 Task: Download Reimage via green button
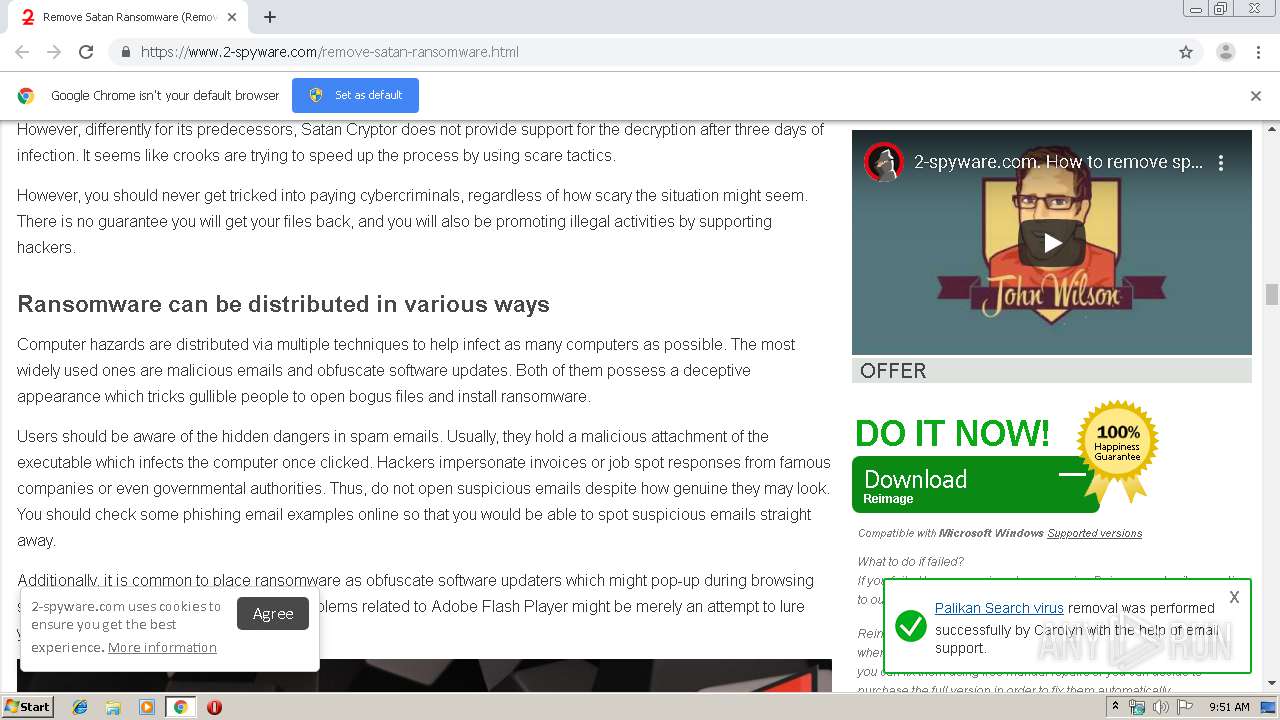pos(975,484)
